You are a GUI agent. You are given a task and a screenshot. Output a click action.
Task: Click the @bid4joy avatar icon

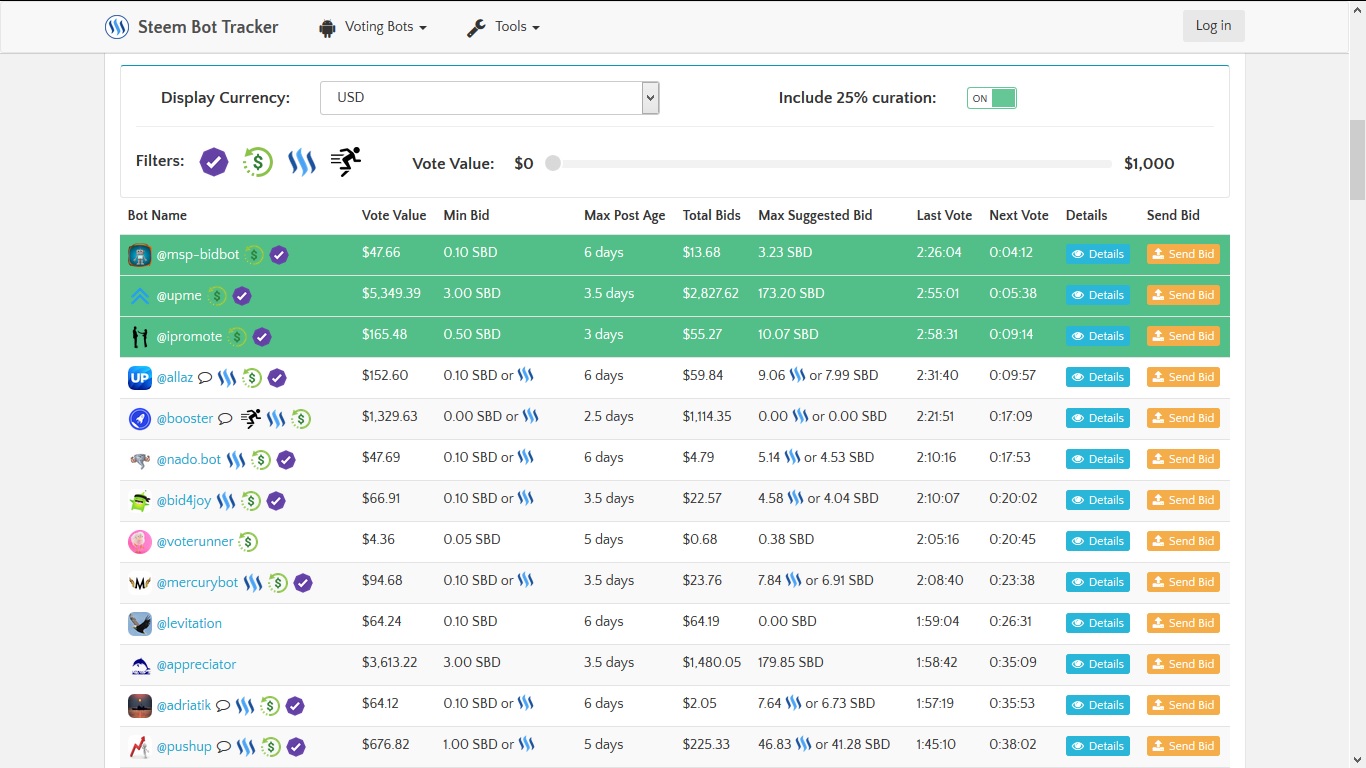tap(140, 501)
